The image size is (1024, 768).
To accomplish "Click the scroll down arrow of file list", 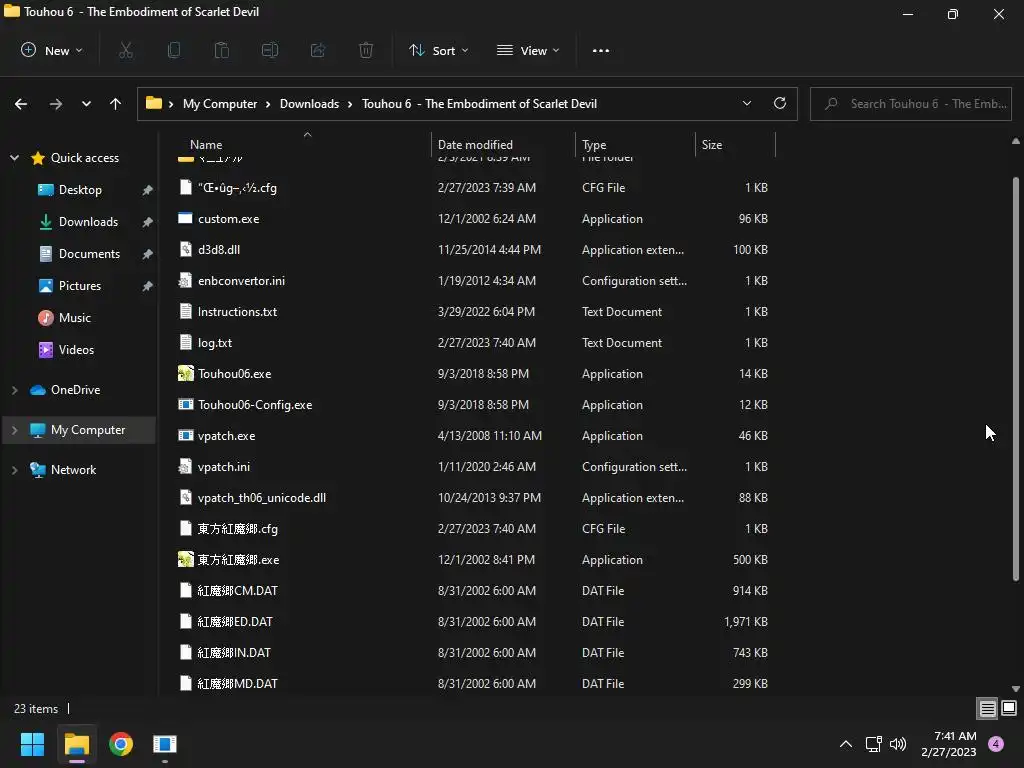I will pos(1016,688).
